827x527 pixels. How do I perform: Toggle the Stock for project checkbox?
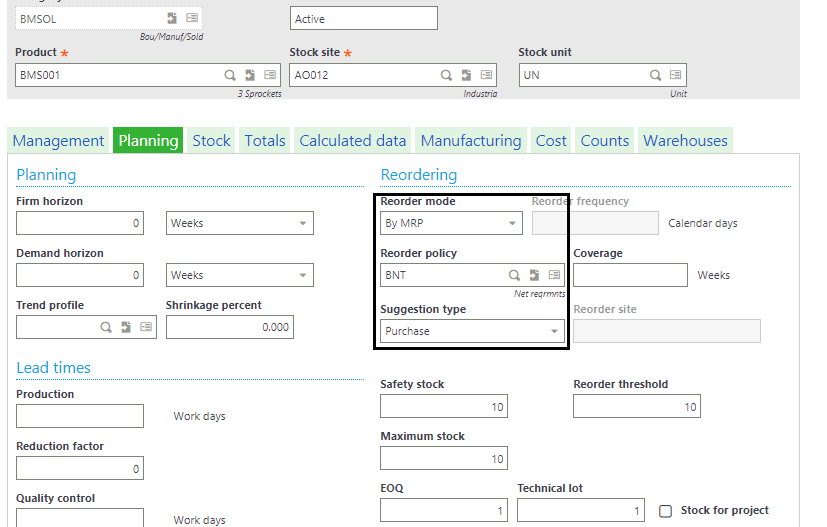[666, 511]
